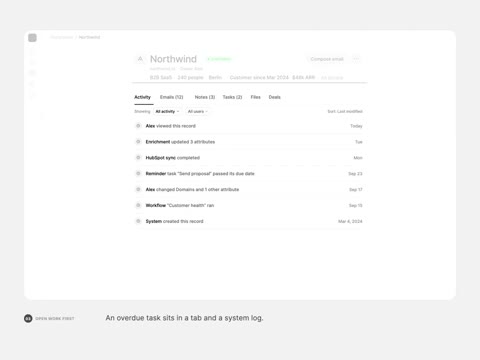Click the "Sep 23" date label

pos(355,174)
